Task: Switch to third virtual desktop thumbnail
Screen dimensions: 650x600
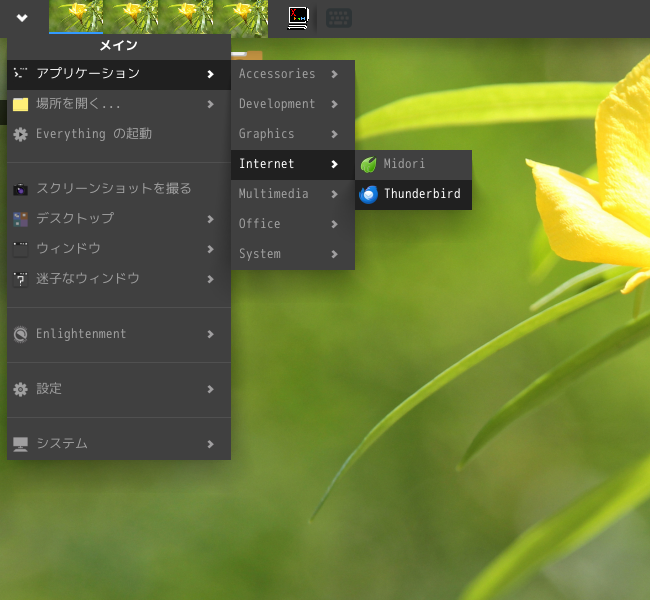Action: [x=186, y=17]
